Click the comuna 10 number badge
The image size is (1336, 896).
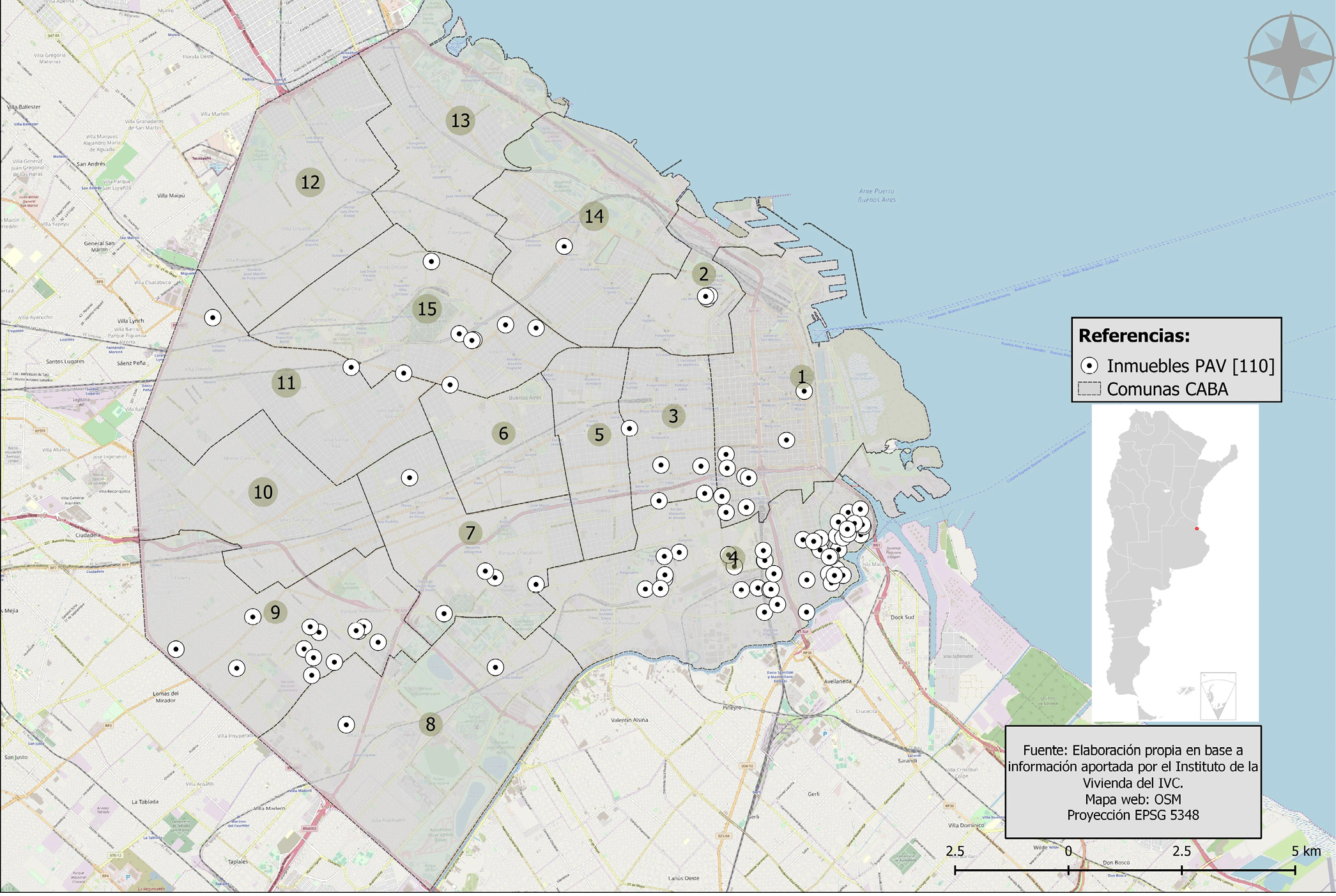pyautogui.click(x=263, y=492)
